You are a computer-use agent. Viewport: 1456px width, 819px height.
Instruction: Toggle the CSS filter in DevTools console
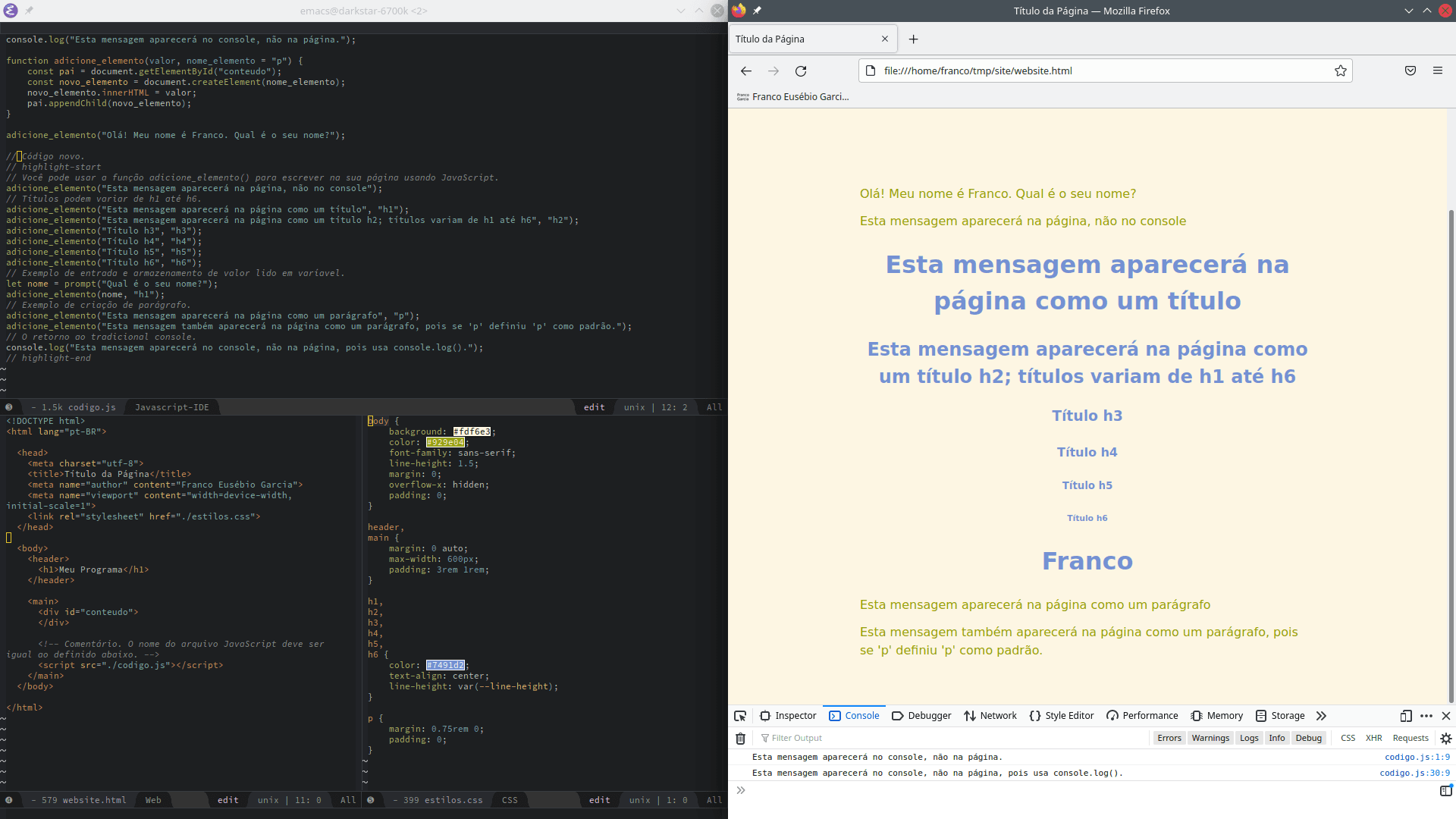[1348, 737]
